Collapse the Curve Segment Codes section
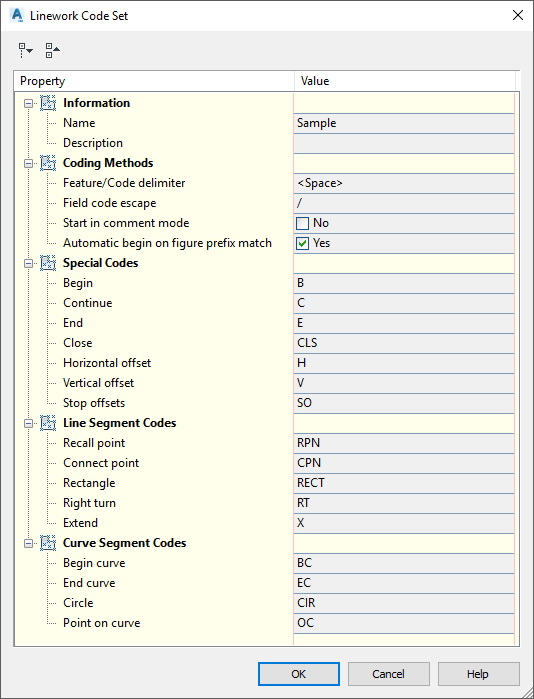The image size is (534, 699). [x=29, y=543]
